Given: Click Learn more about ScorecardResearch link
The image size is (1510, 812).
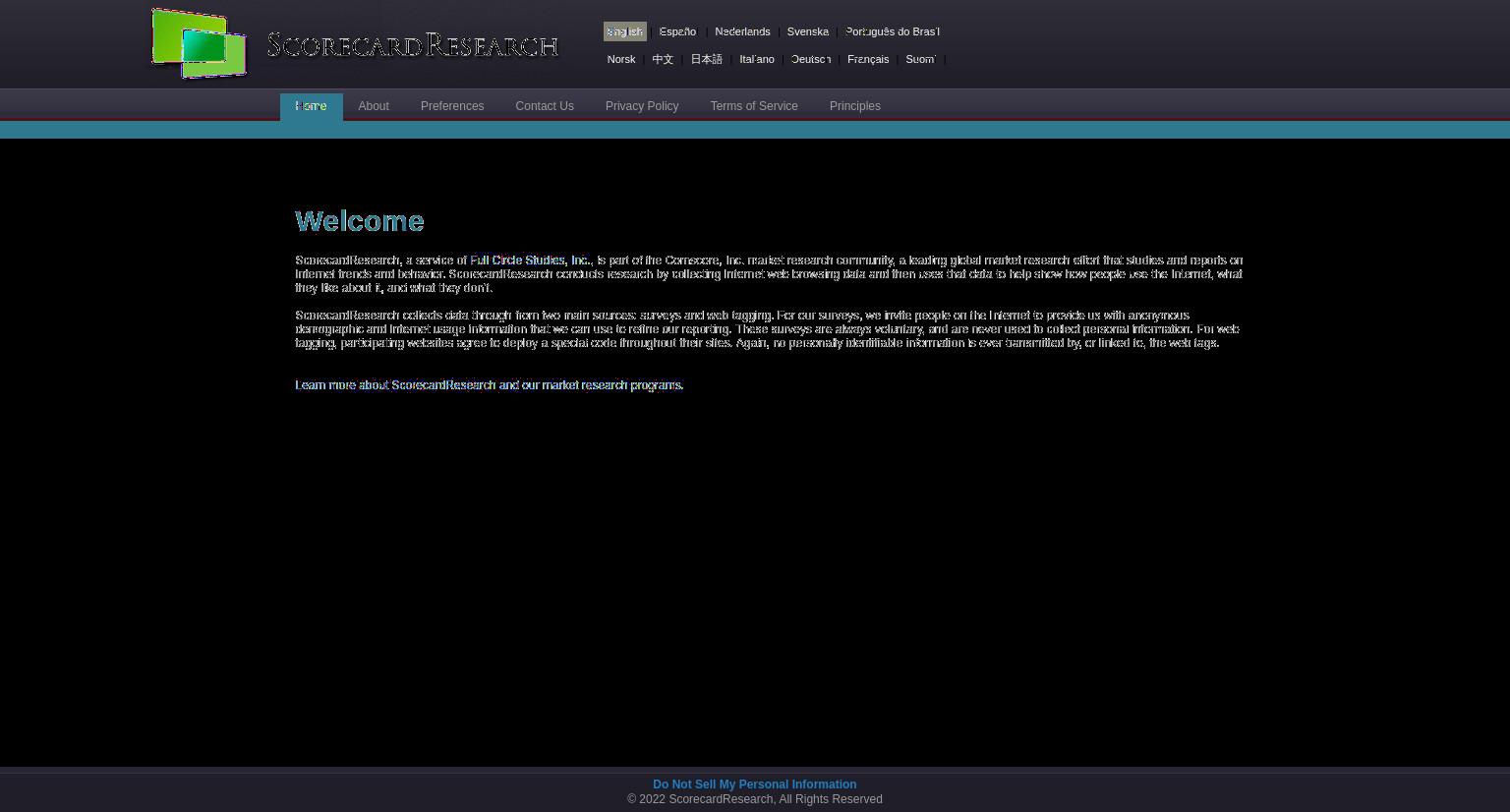Looking at the screenshot, I should 490,385.
